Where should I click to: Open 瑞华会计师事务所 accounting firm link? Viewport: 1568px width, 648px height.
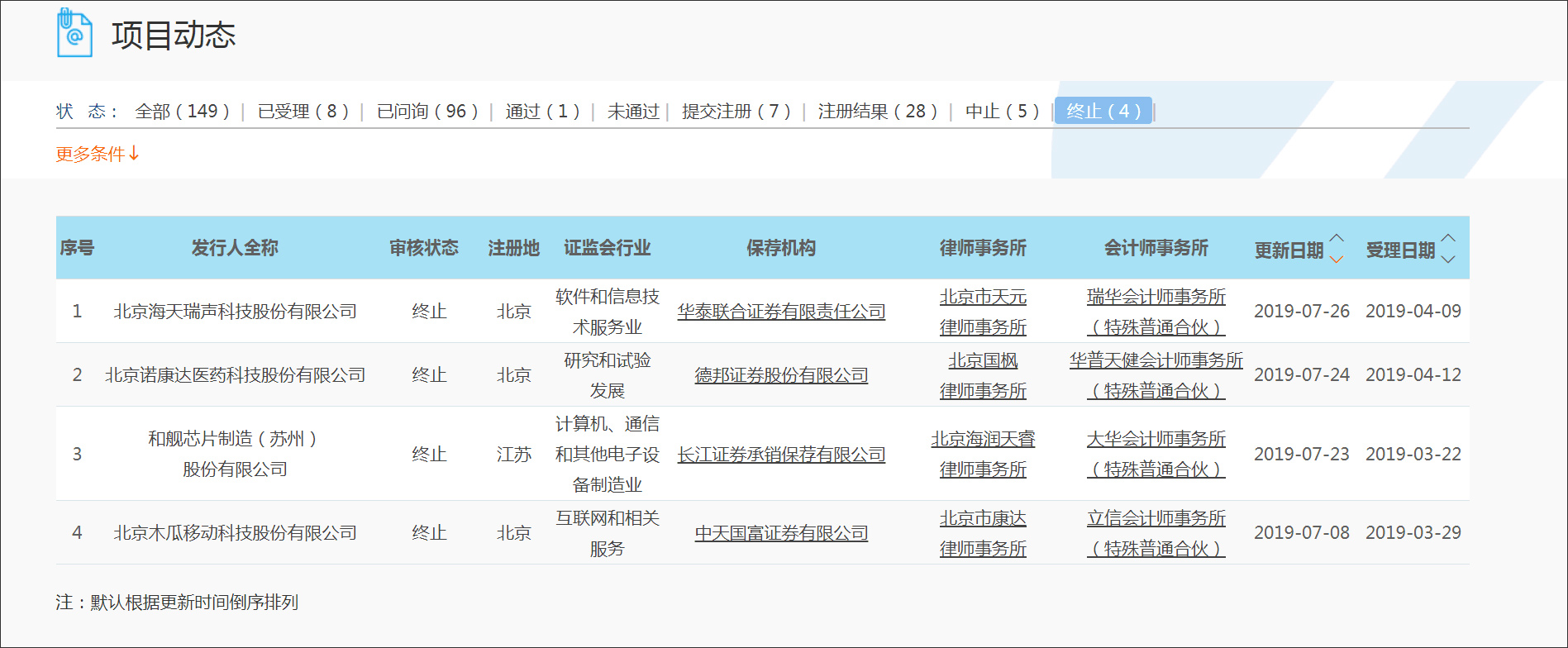coord(1156,312)
